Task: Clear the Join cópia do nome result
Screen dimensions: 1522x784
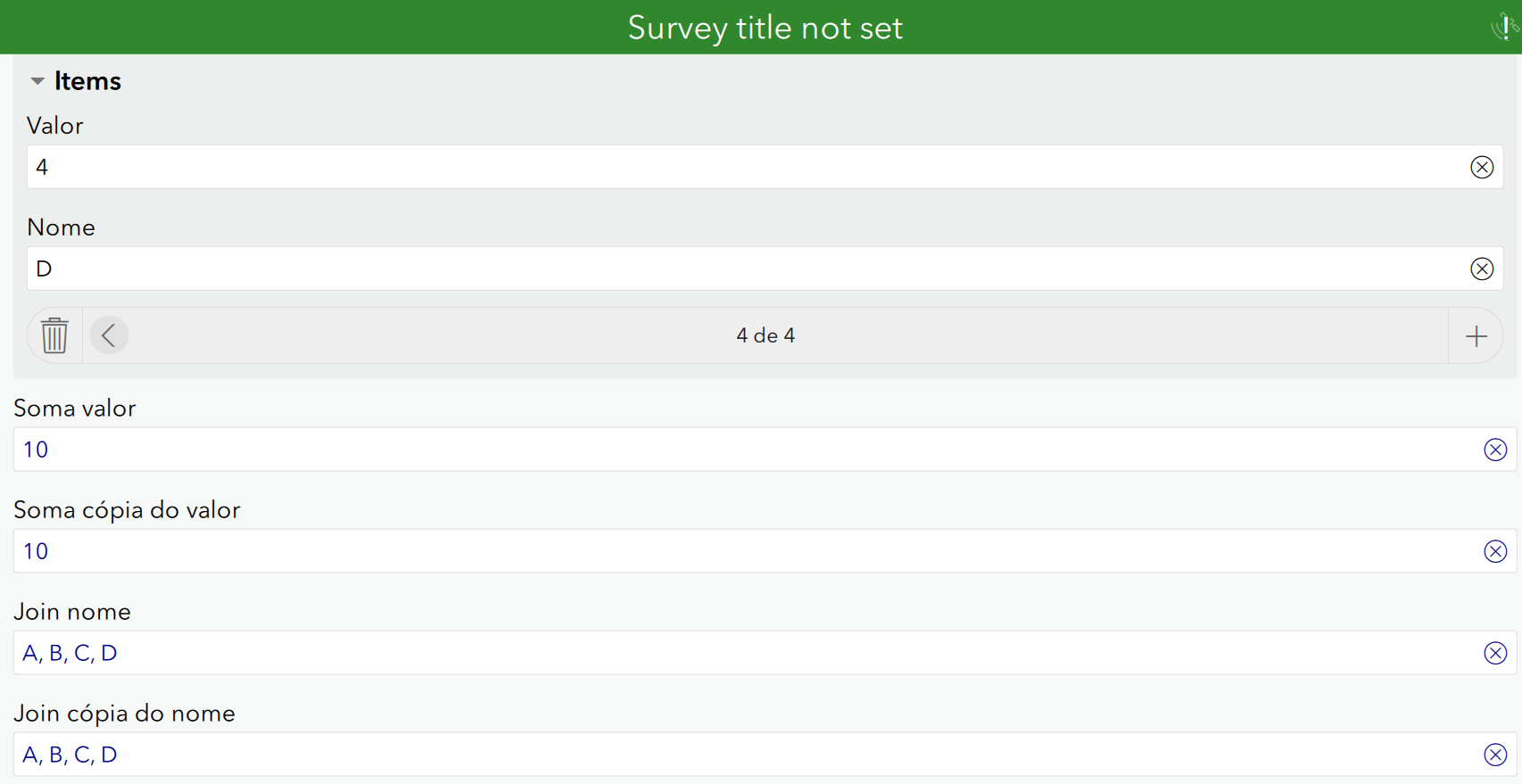Action: pyautogui.click(x=1495, y=755)
